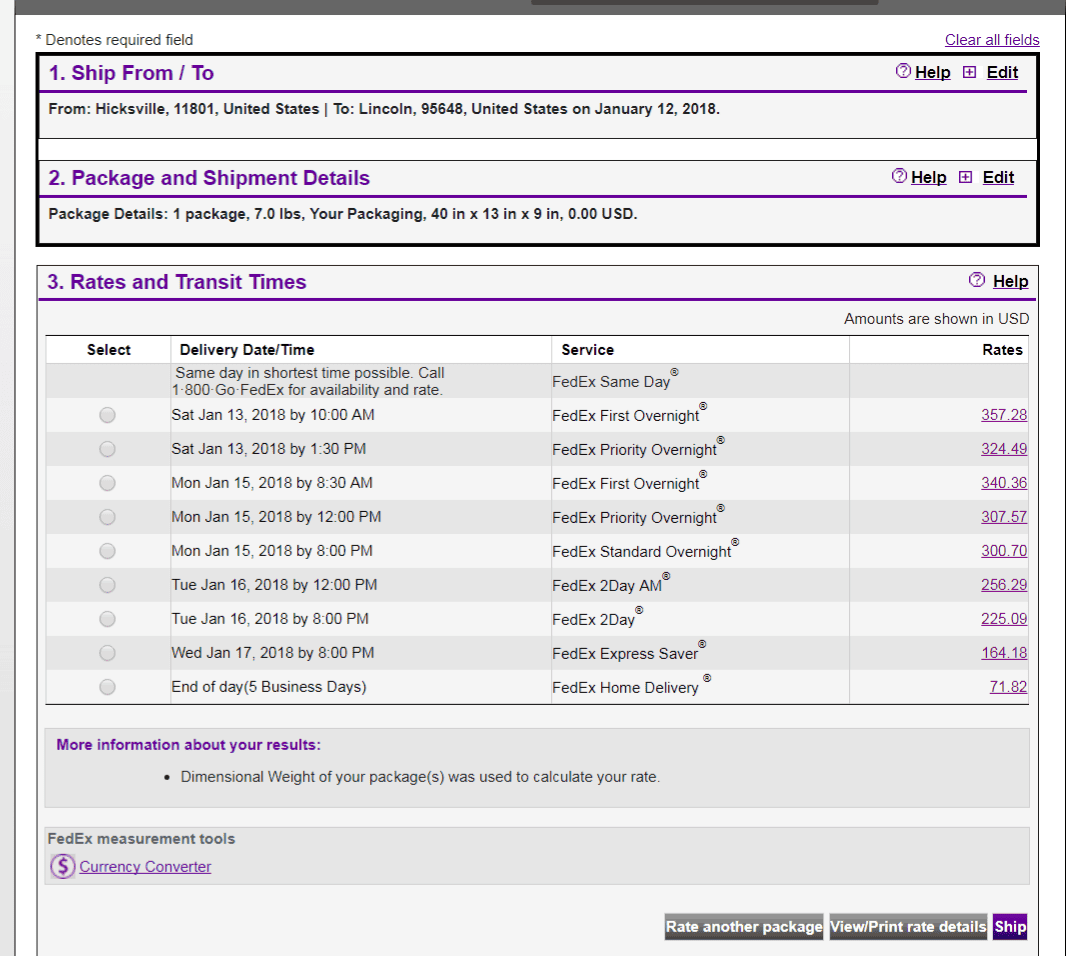
Task: Click the '1. Ship From / To' heading
Action: 131,73
